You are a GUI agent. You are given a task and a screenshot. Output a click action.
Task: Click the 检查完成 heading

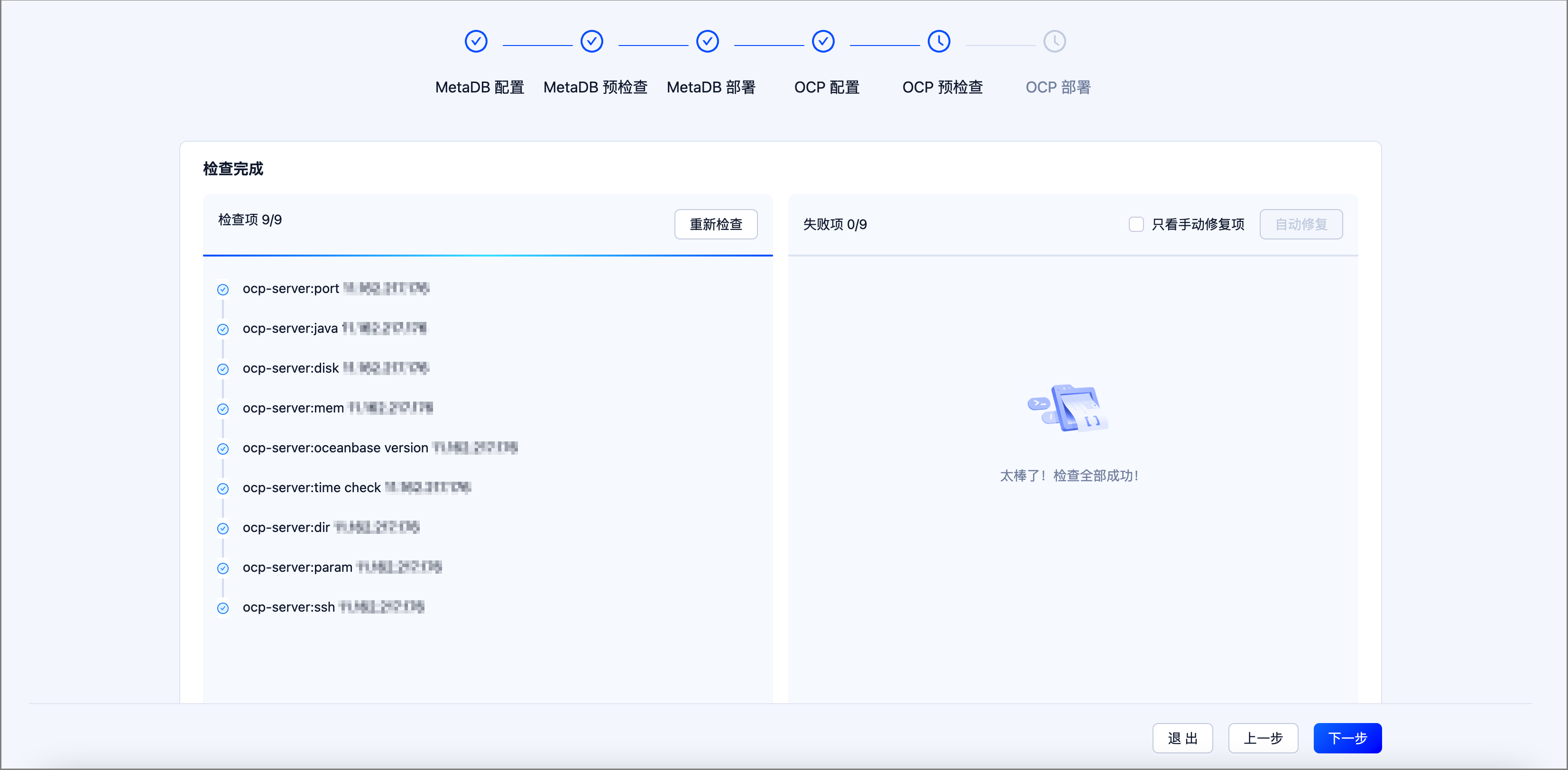(x=233, y=169)
